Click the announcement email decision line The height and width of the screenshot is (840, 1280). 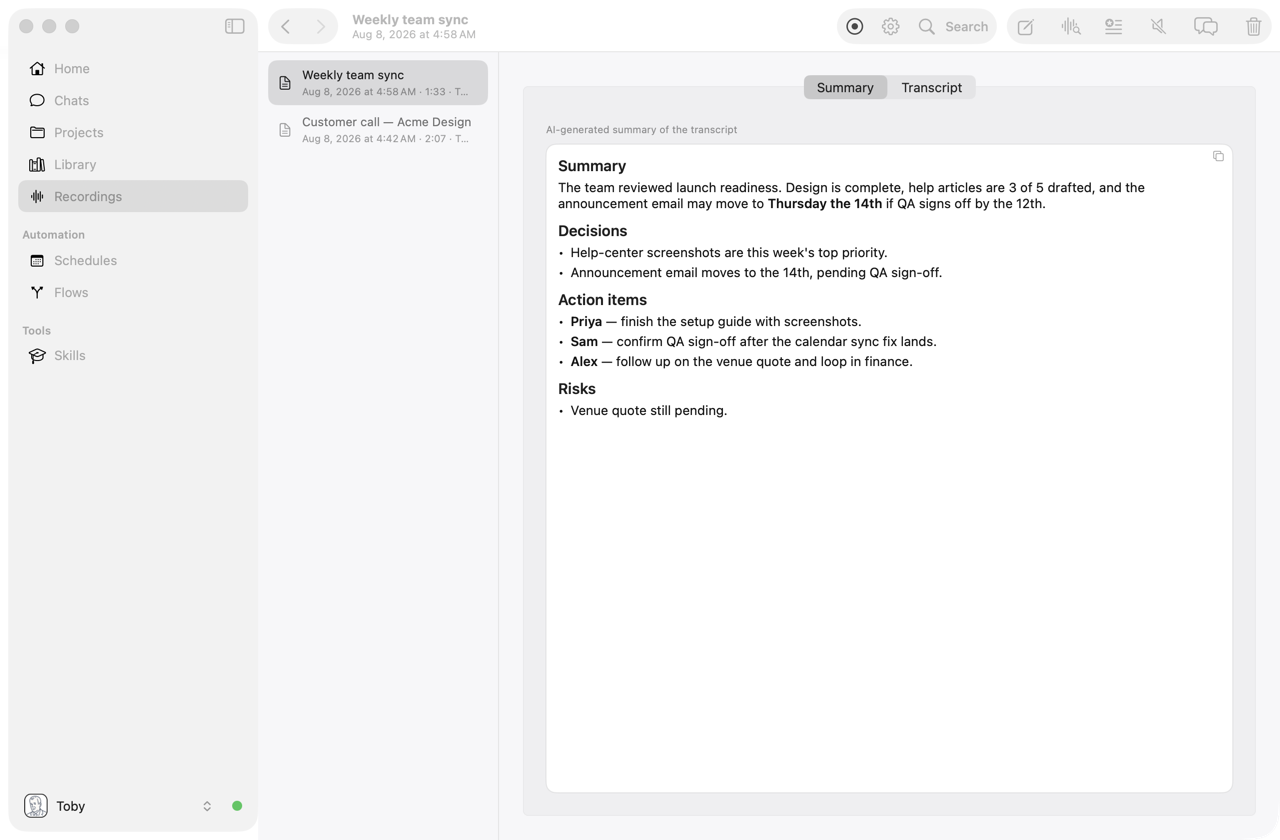coord(756,273)
